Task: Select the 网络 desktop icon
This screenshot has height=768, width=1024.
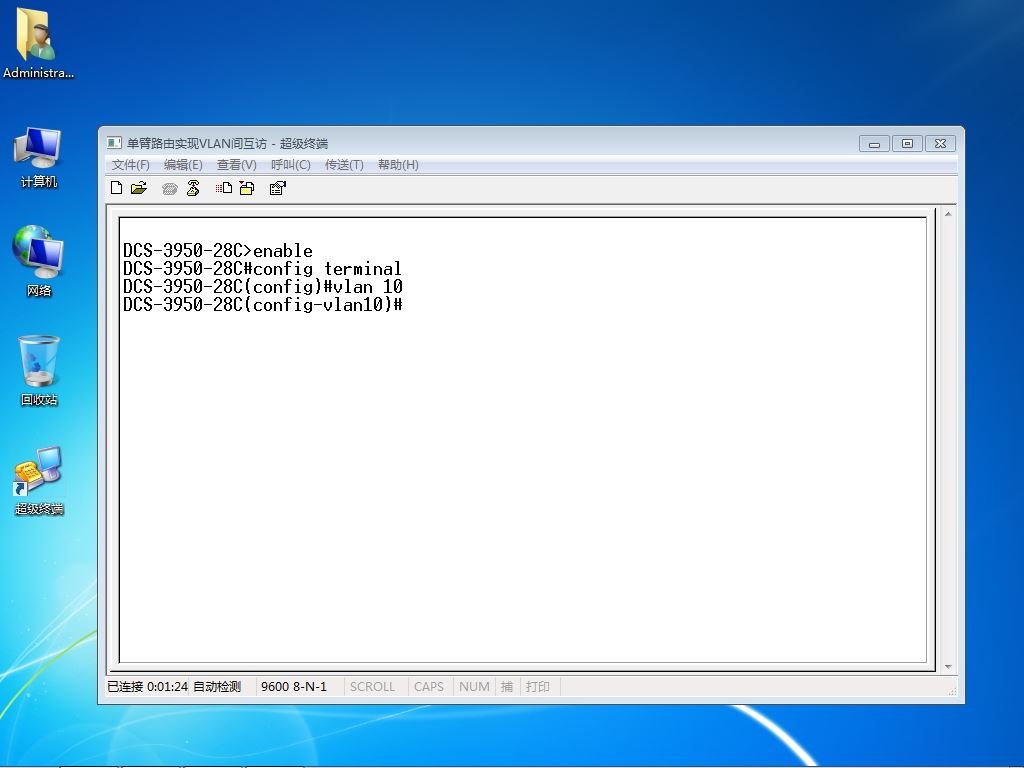Action: [39, 261]
